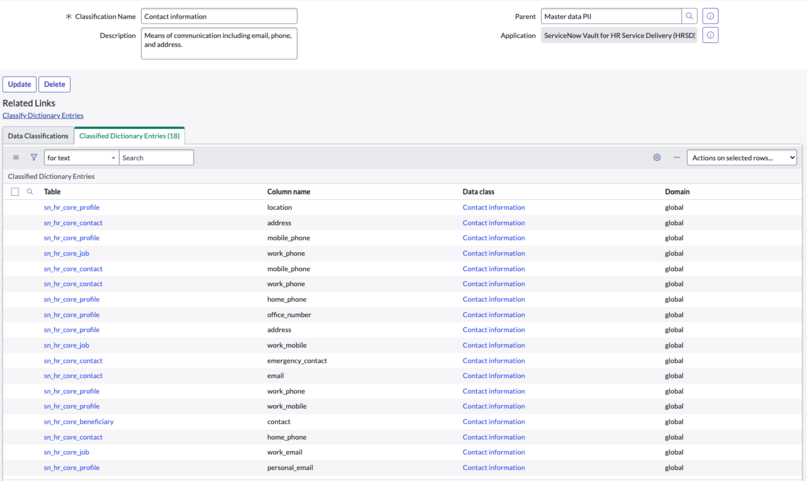Image resolution: width=807 pixels, height=481 pixels.
Task: Click the Delete button
Action: 55,84
